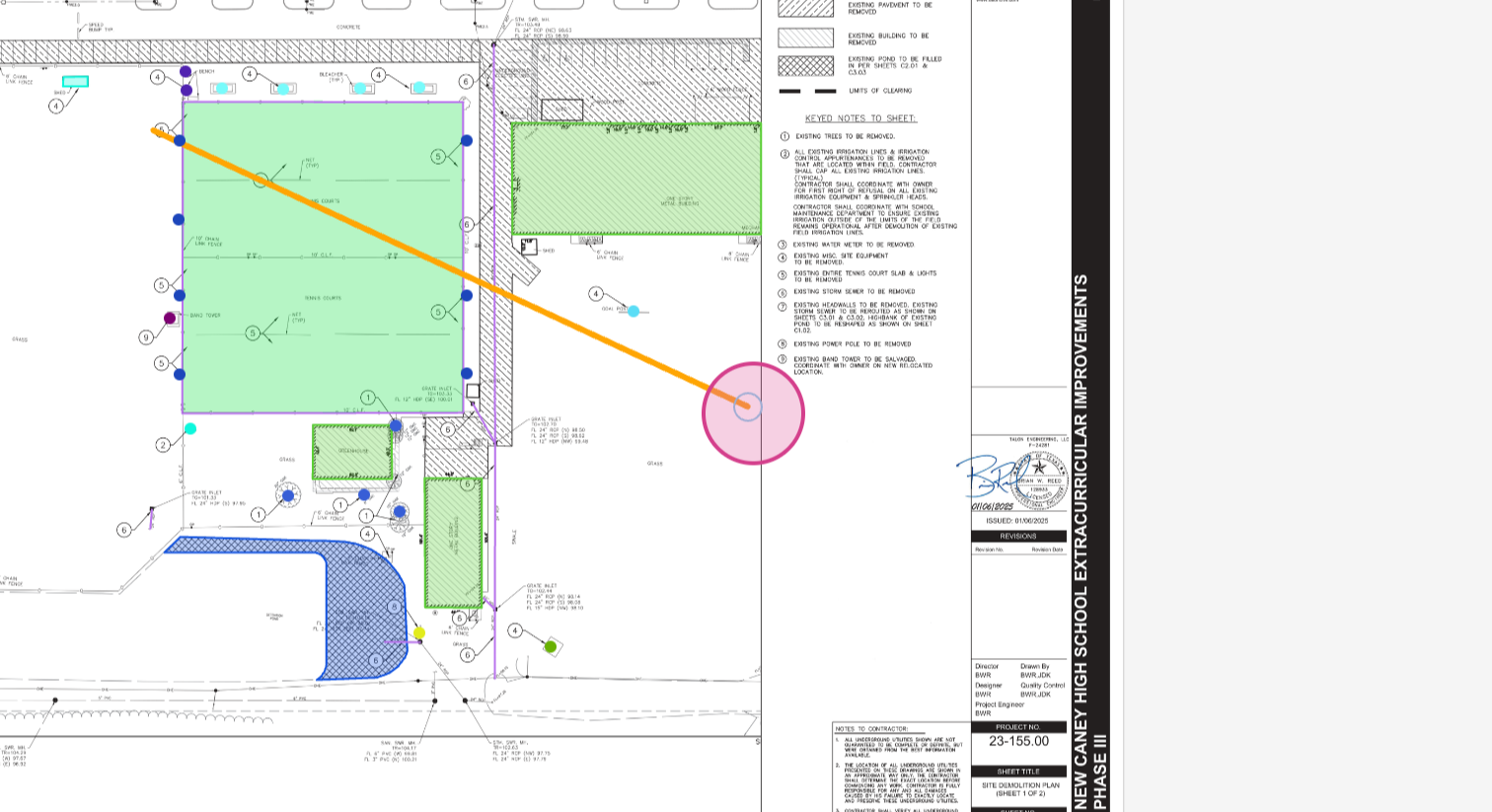
Task: Click the note 'EXISTING ENTIRE TENNIS COURT SLAB & LIGHTS'
Action: [x=865, y=273]
